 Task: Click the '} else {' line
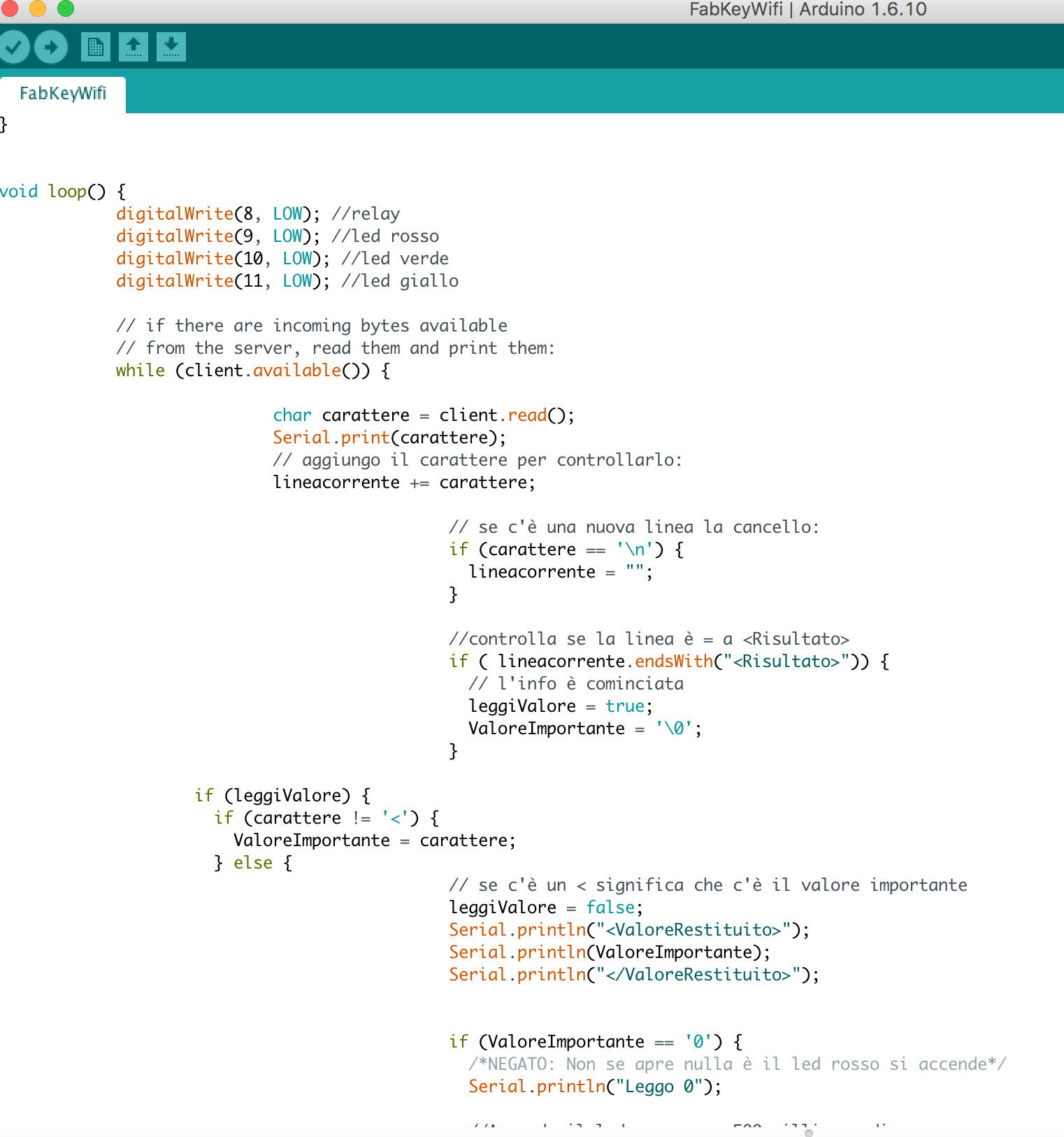pyautogui.click(x=253, y=863)
